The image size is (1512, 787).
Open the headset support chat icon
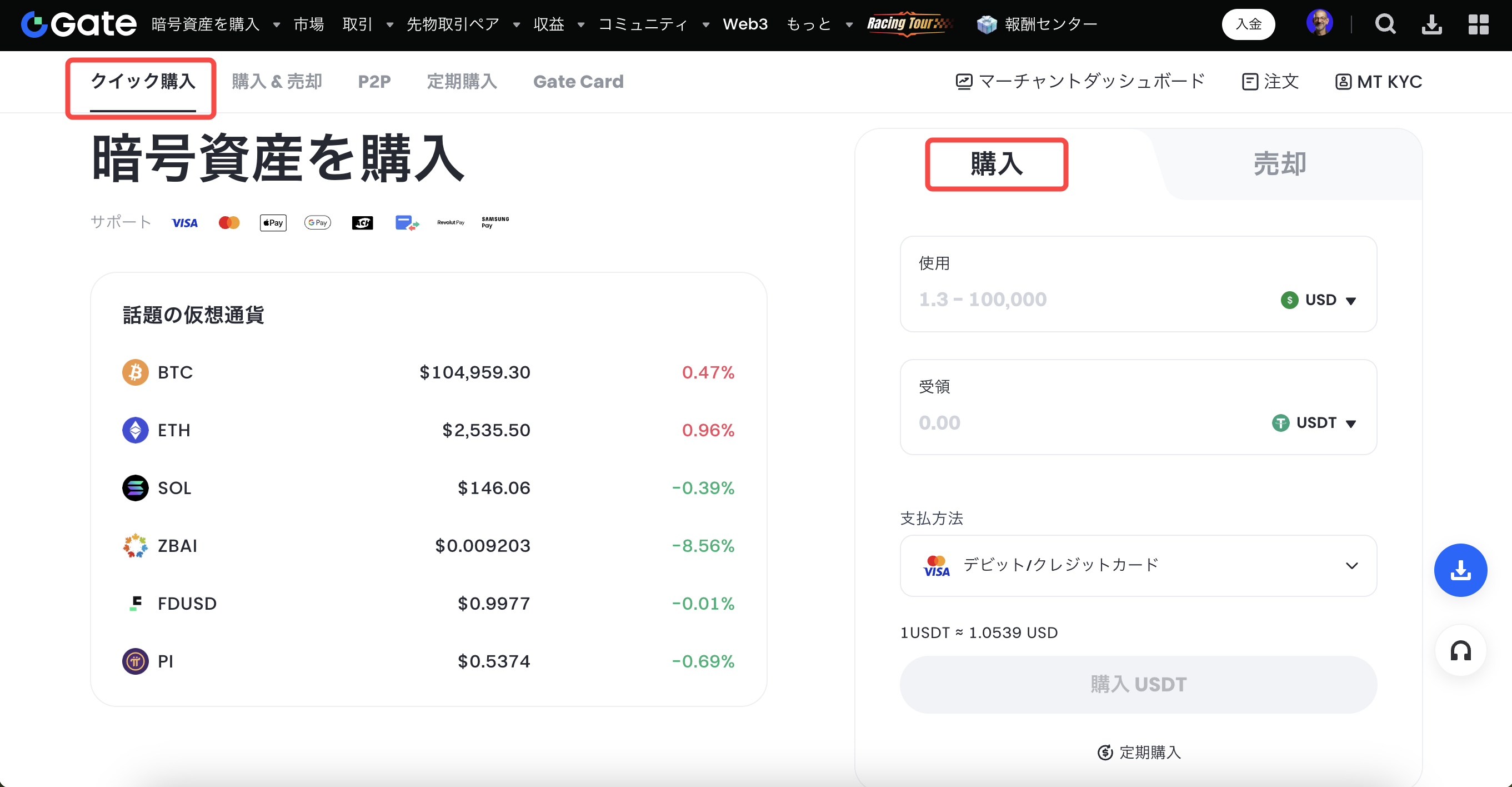coord(1460,651)
